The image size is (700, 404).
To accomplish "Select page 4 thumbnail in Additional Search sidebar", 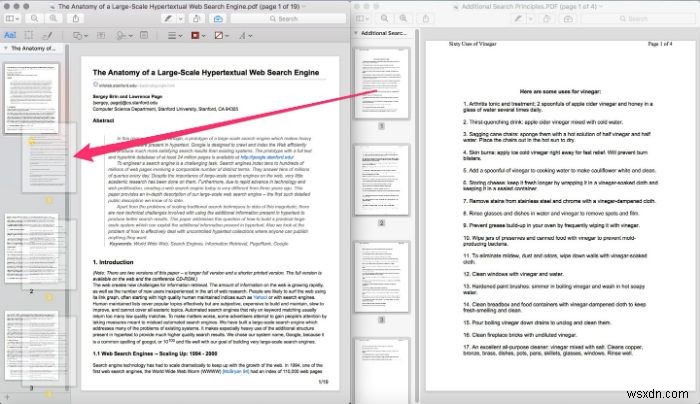I will tap(382, 371).
